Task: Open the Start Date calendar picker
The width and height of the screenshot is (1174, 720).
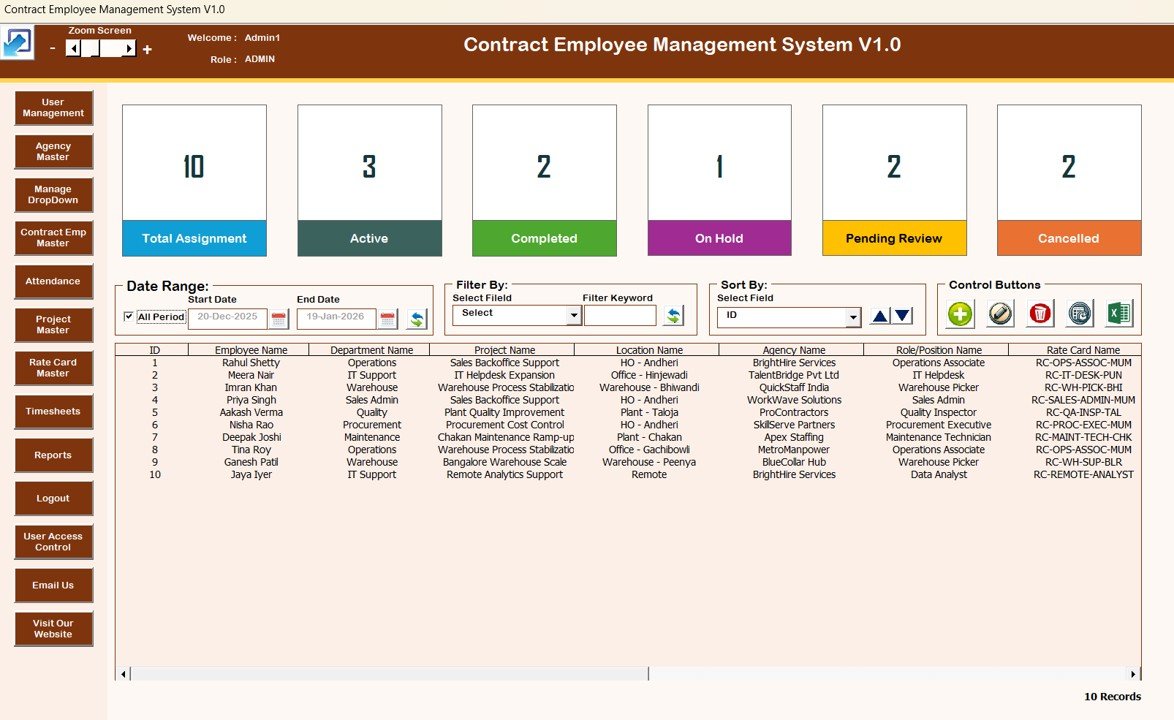Action: (279, 319)
